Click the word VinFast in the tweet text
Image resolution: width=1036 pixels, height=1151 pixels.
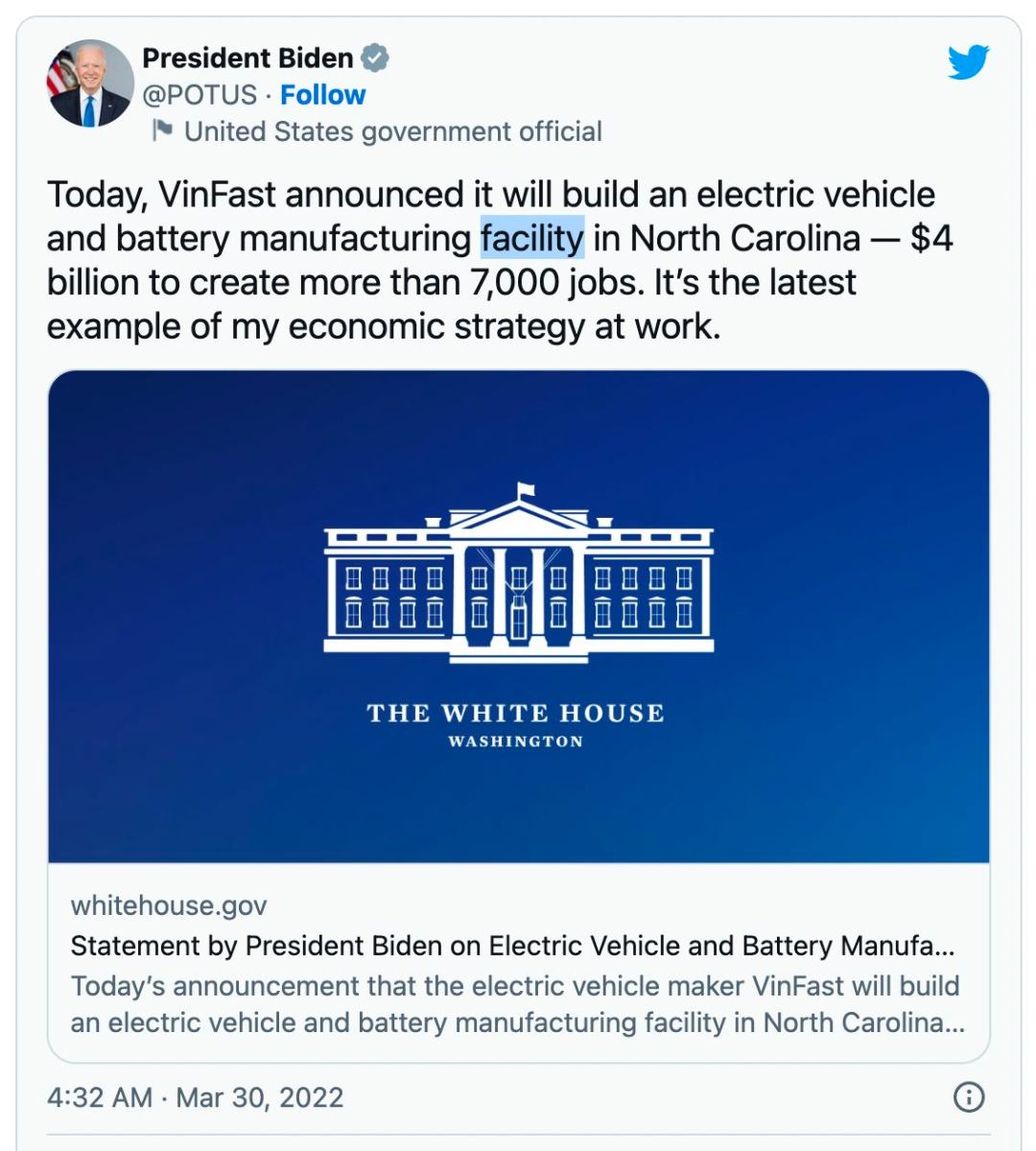tap(218, 195)
